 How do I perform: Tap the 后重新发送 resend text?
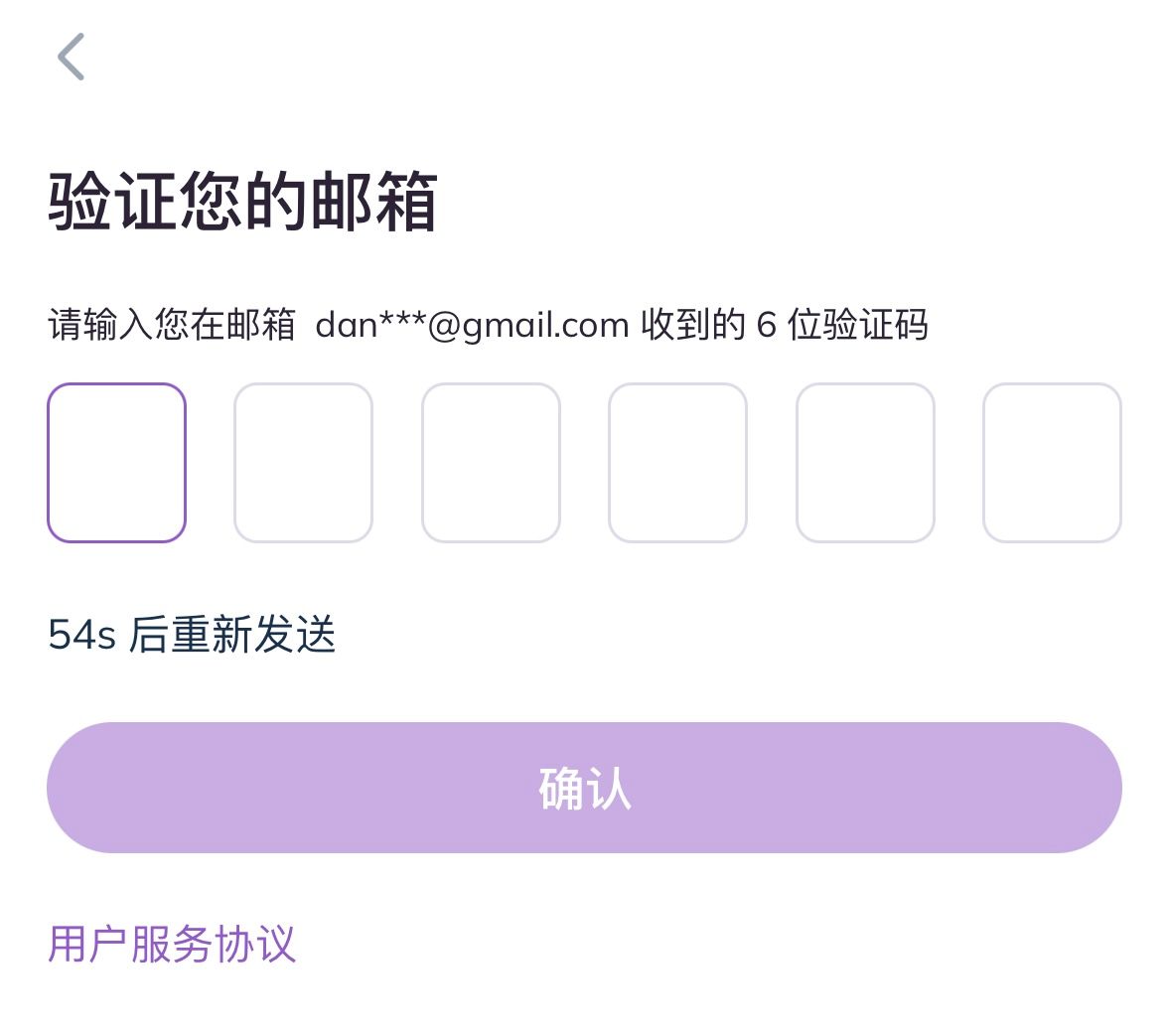coord(232,635)
